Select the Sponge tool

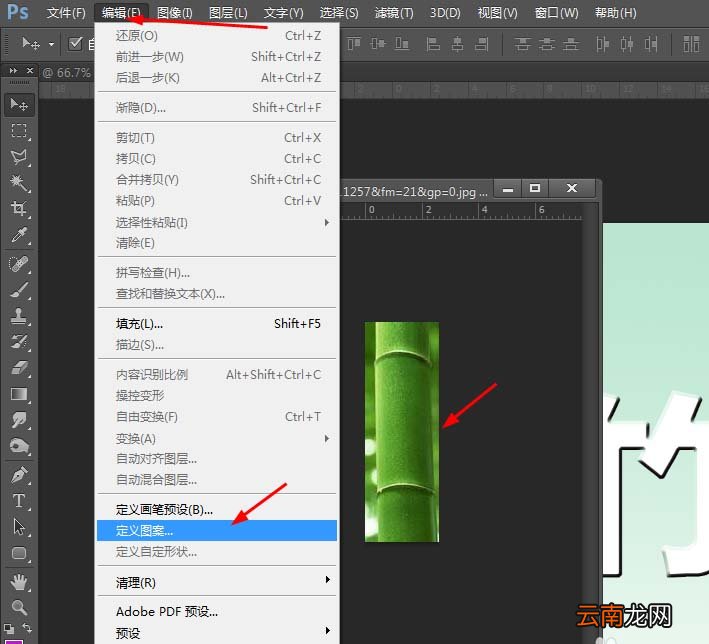tap(19, 446)
